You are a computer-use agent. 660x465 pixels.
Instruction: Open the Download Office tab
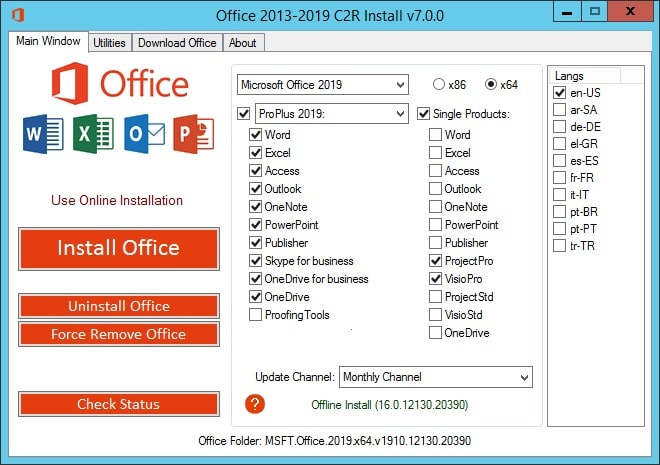point(177,43)
